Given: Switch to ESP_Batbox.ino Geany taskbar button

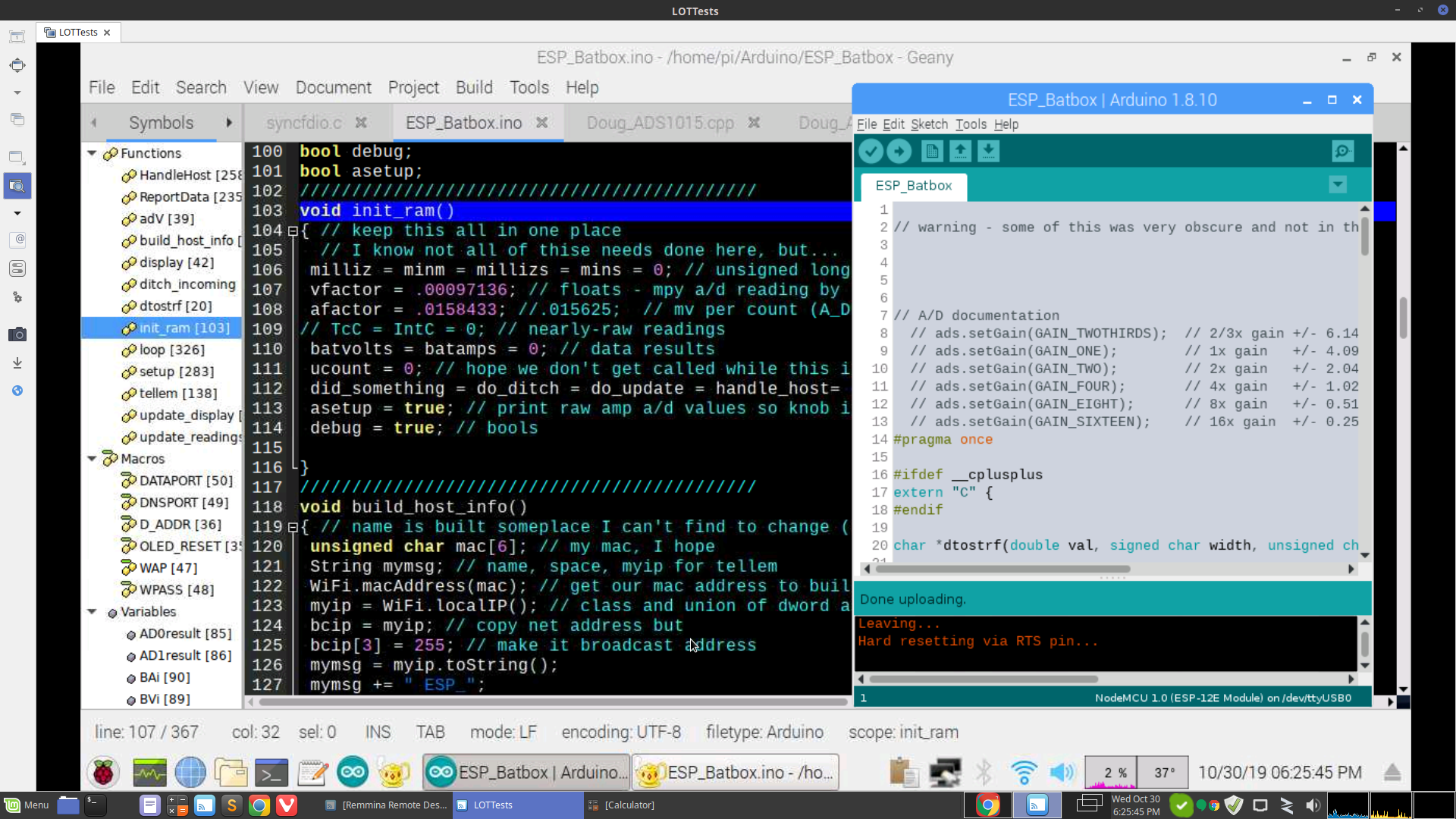Looking at the screenshot, I should tap(736, 773).
